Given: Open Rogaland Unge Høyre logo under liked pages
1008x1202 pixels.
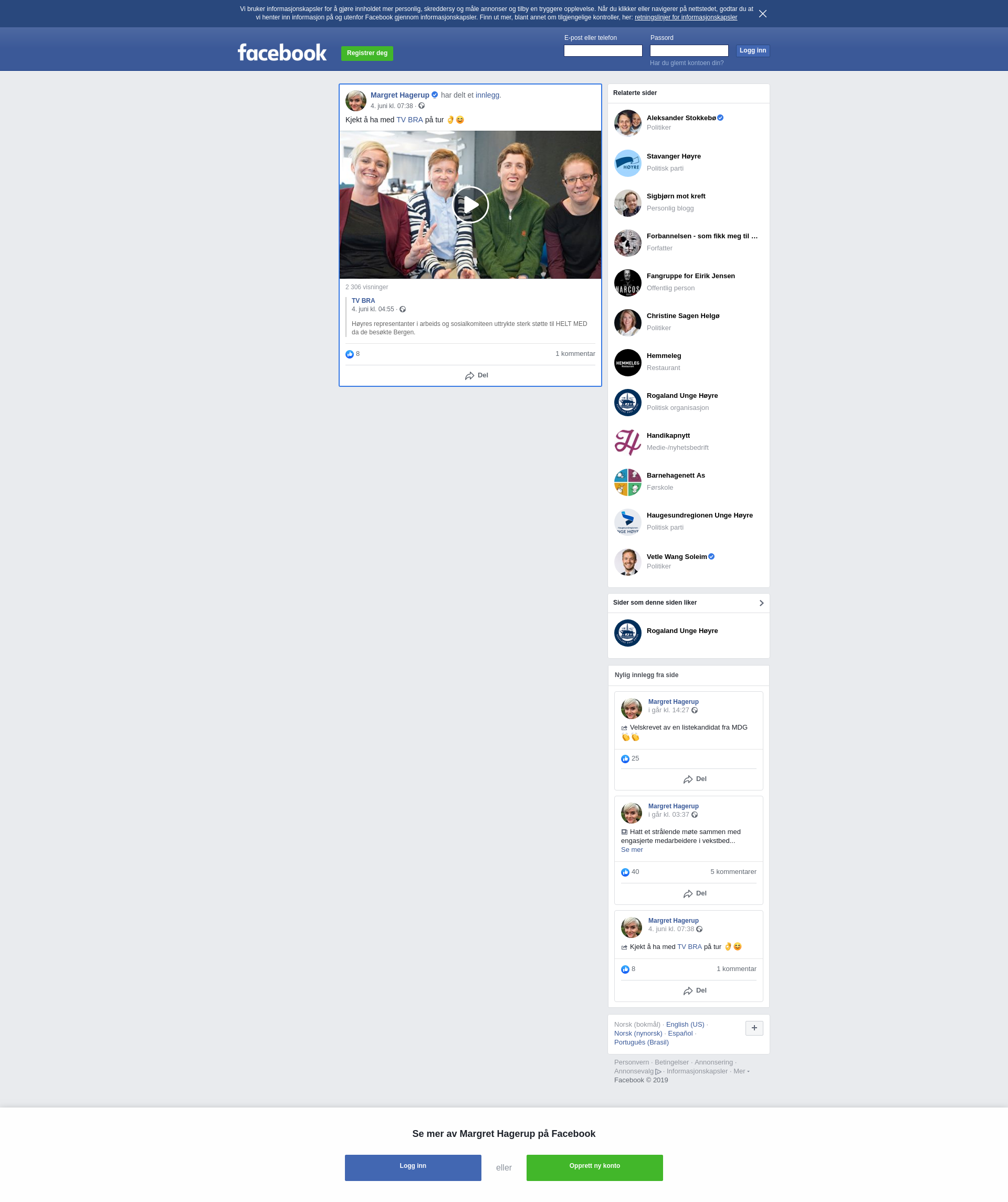Looking at the screenshot, I should click(627, 633).
